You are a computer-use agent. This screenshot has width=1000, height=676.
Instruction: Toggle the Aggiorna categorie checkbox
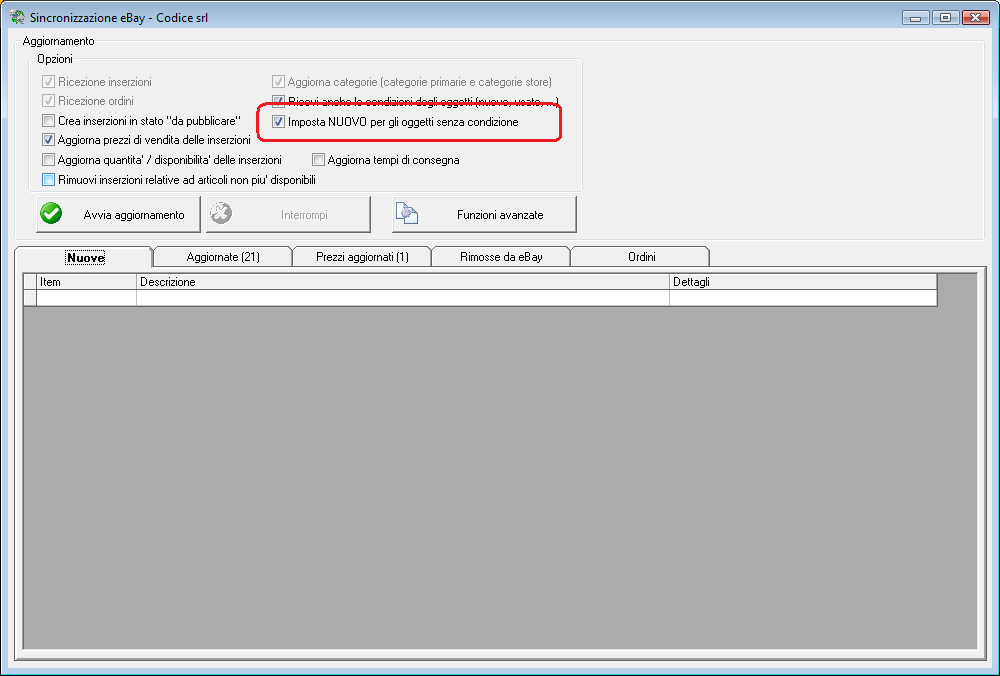tap(278, 82)
